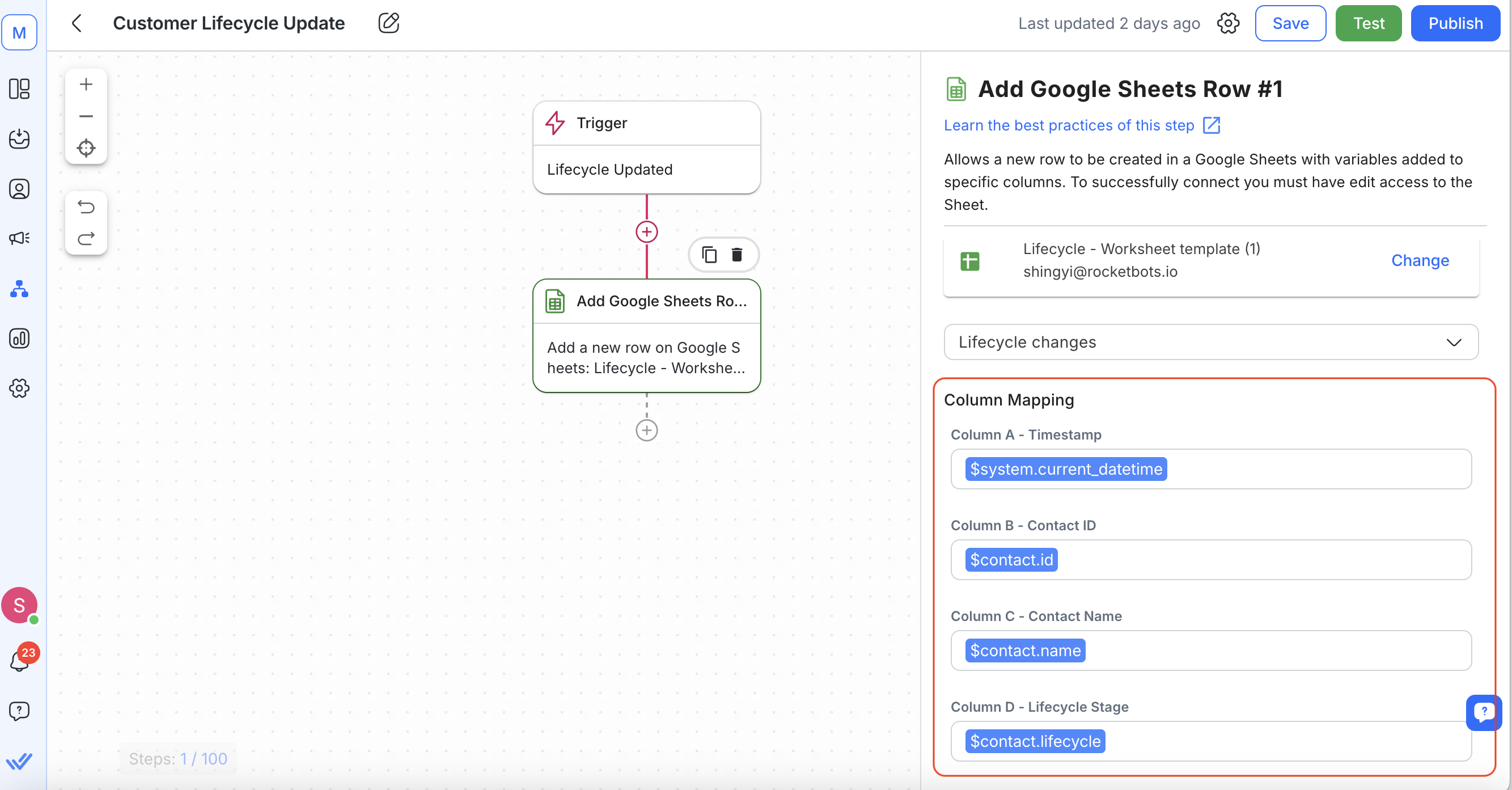The image size is (1512, 790).
Task: Open the notifications bell with 23 badge
Action: coord(19,661)
